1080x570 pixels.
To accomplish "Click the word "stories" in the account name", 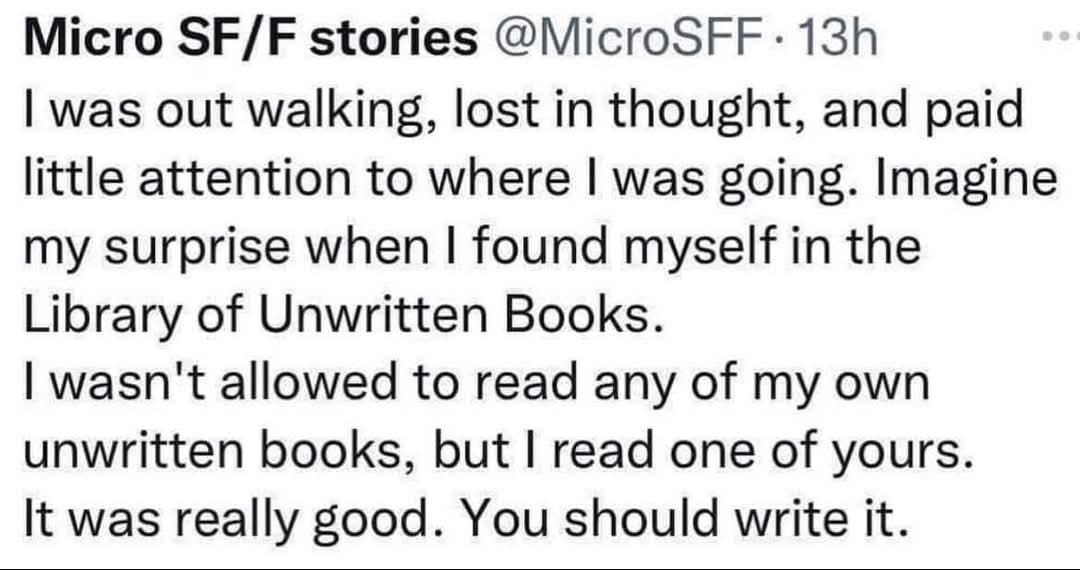I will [393, 40].
